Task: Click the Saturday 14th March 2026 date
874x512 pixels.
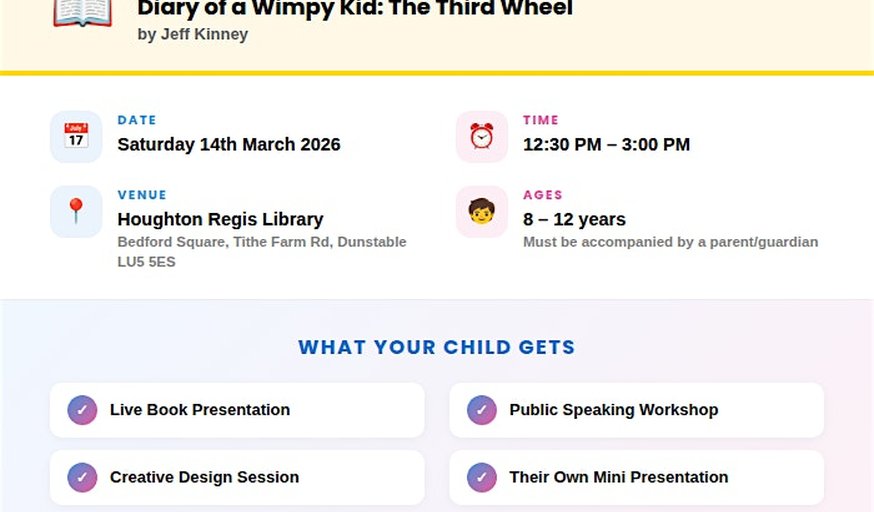Action: tap(229, 144)
